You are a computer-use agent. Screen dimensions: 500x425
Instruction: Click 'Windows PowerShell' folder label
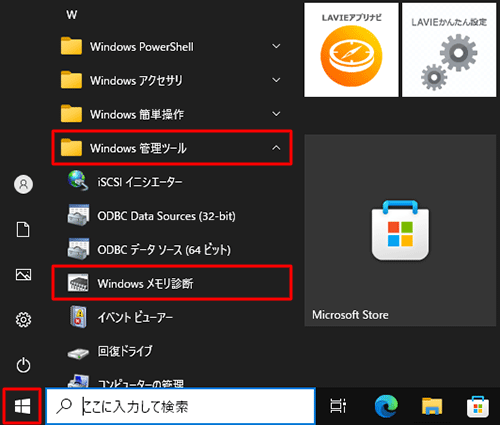click(x=142, y=47)
